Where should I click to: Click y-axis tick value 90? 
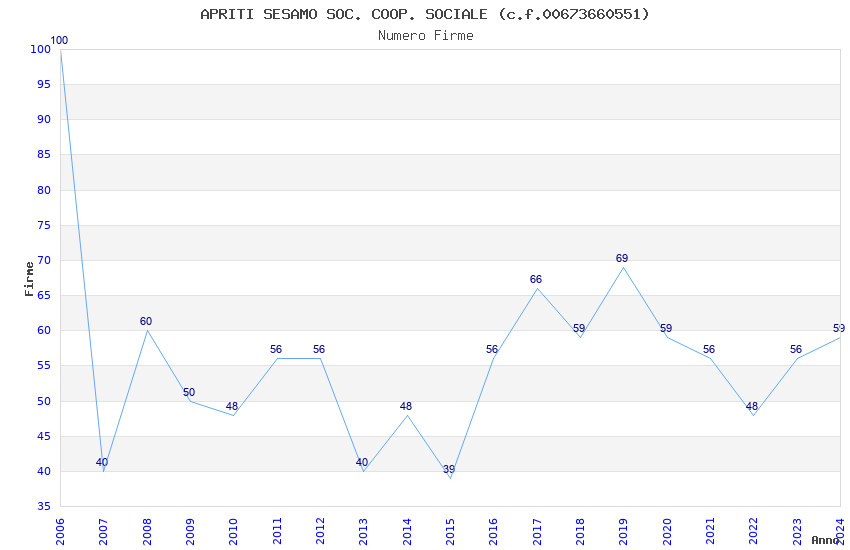(x=44, y=120)
